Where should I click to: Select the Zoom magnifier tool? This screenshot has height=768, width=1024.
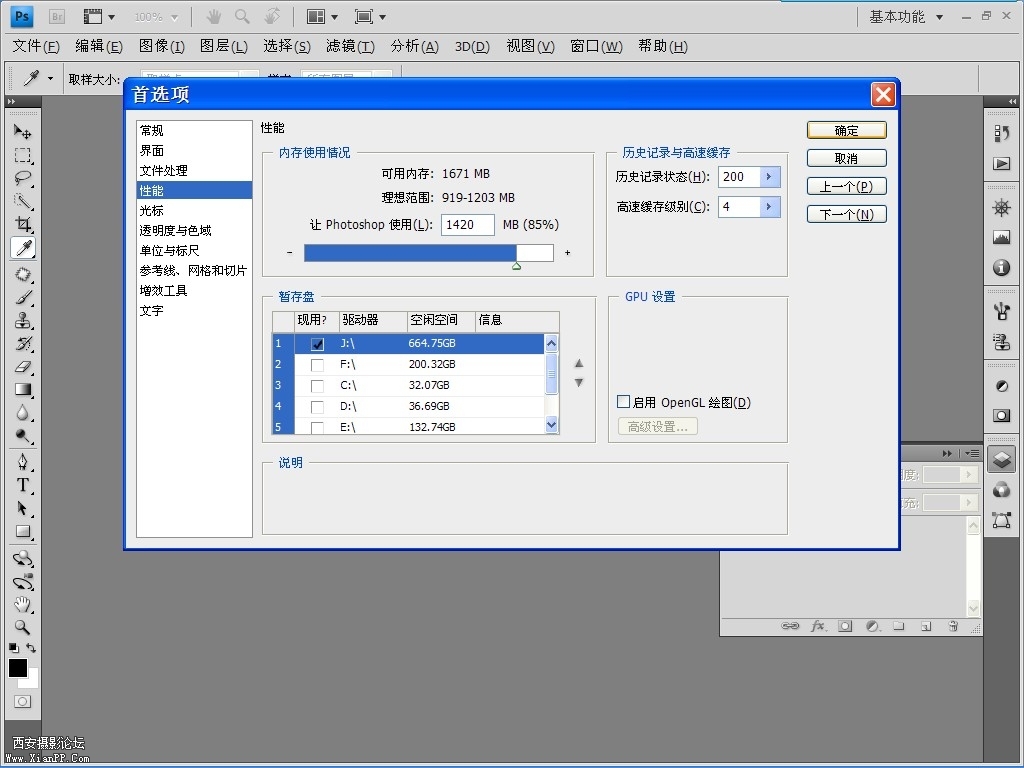tap(22, 628)
